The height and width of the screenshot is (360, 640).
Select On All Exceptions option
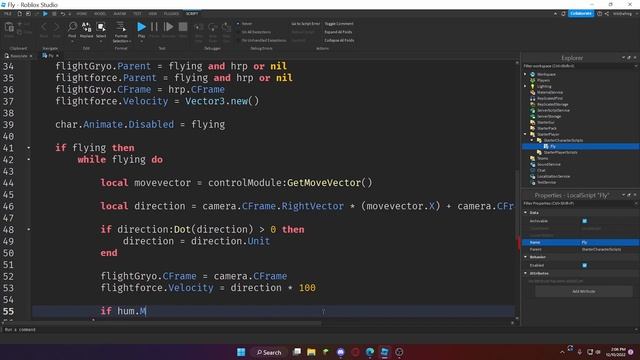pyautogui.click(x=254, y=32)
